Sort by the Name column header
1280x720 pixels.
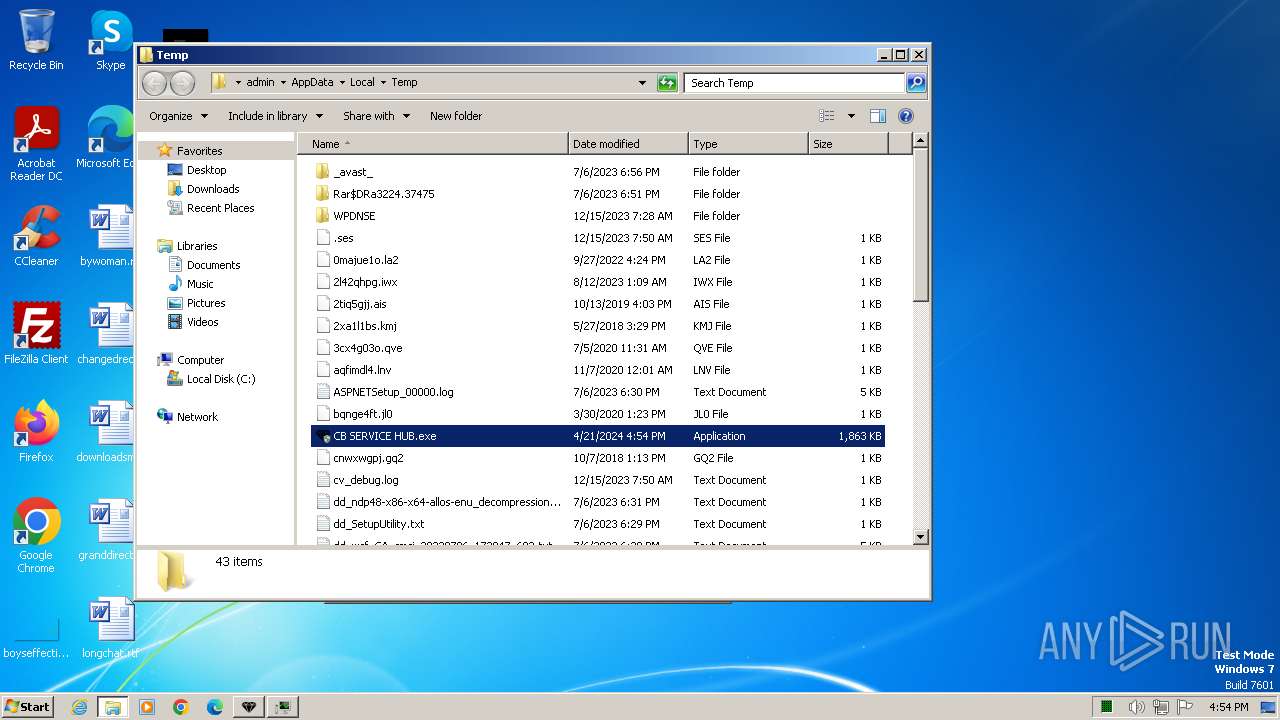tap(433, 144)
